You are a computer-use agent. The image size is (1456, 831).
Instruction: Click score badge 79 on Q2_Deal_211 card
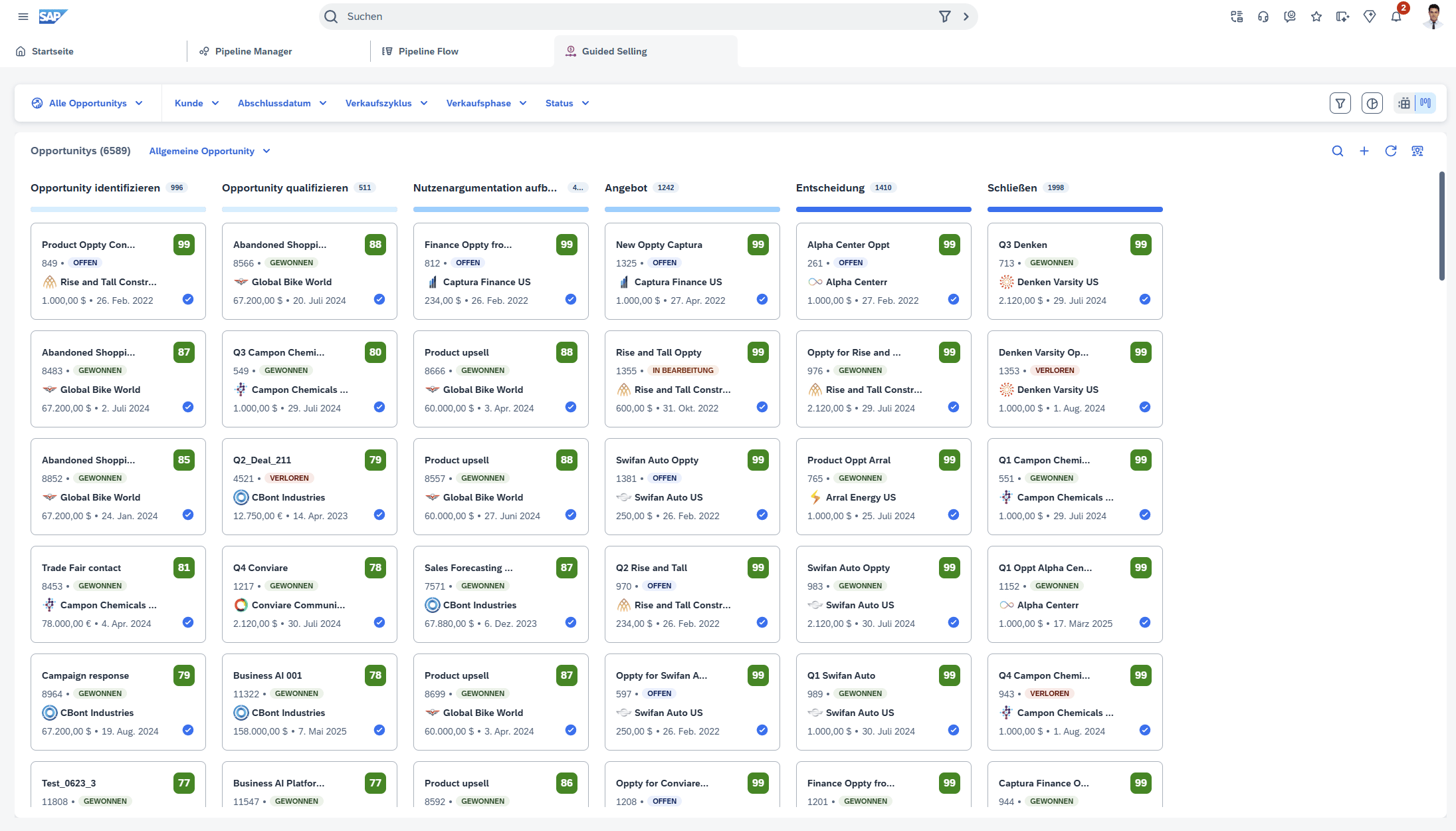coord(375,460)
